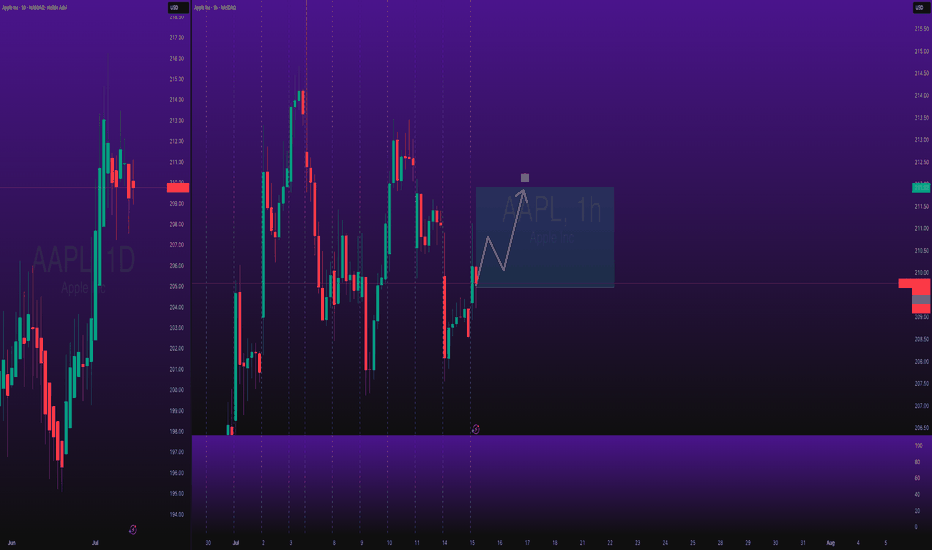Click 210.50 on hourly price axis
The height and width of the screenshot is (550, 932).
tap(922, 251)
